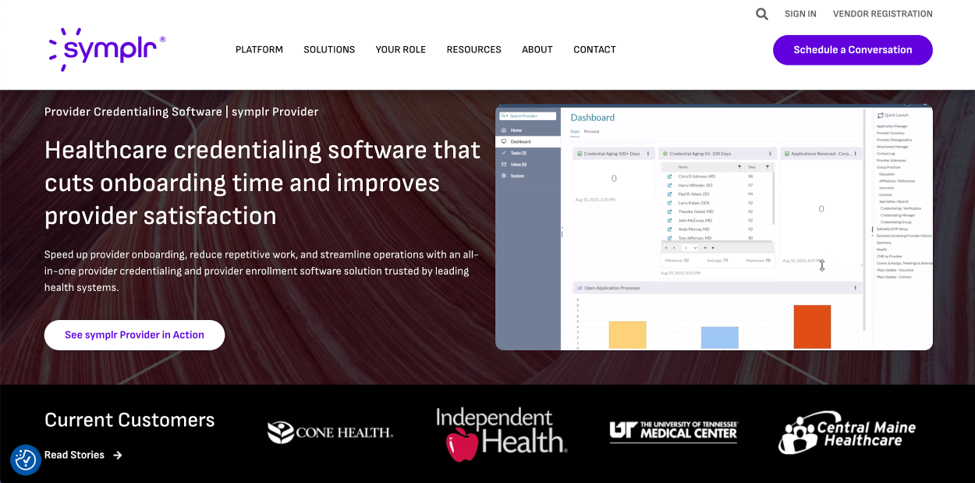
Task: Click the orange bar in the chart
Action: 812,327
